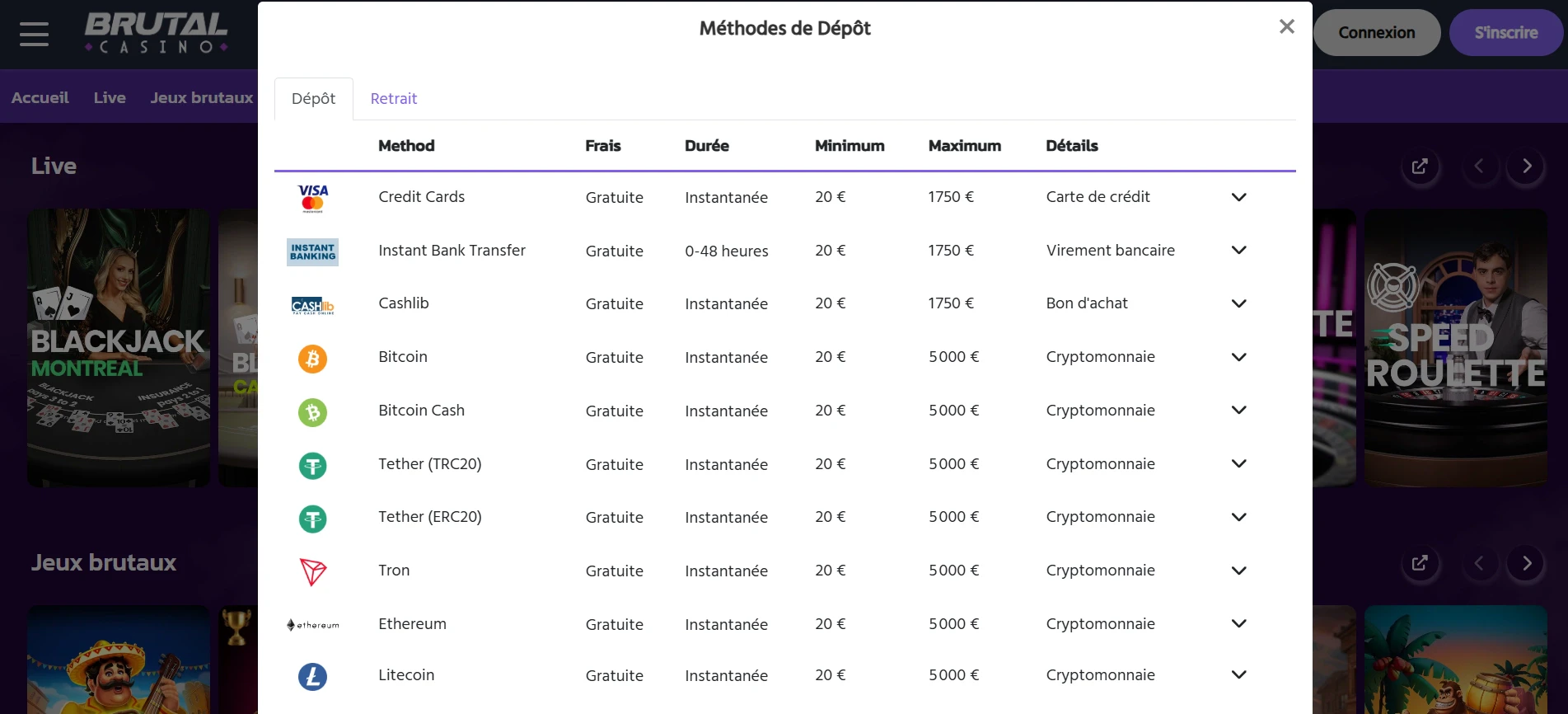Click the green Bitcoin Cash icon
The width and height of the screenshot is (1568, 714).
(x=312, y=412)
